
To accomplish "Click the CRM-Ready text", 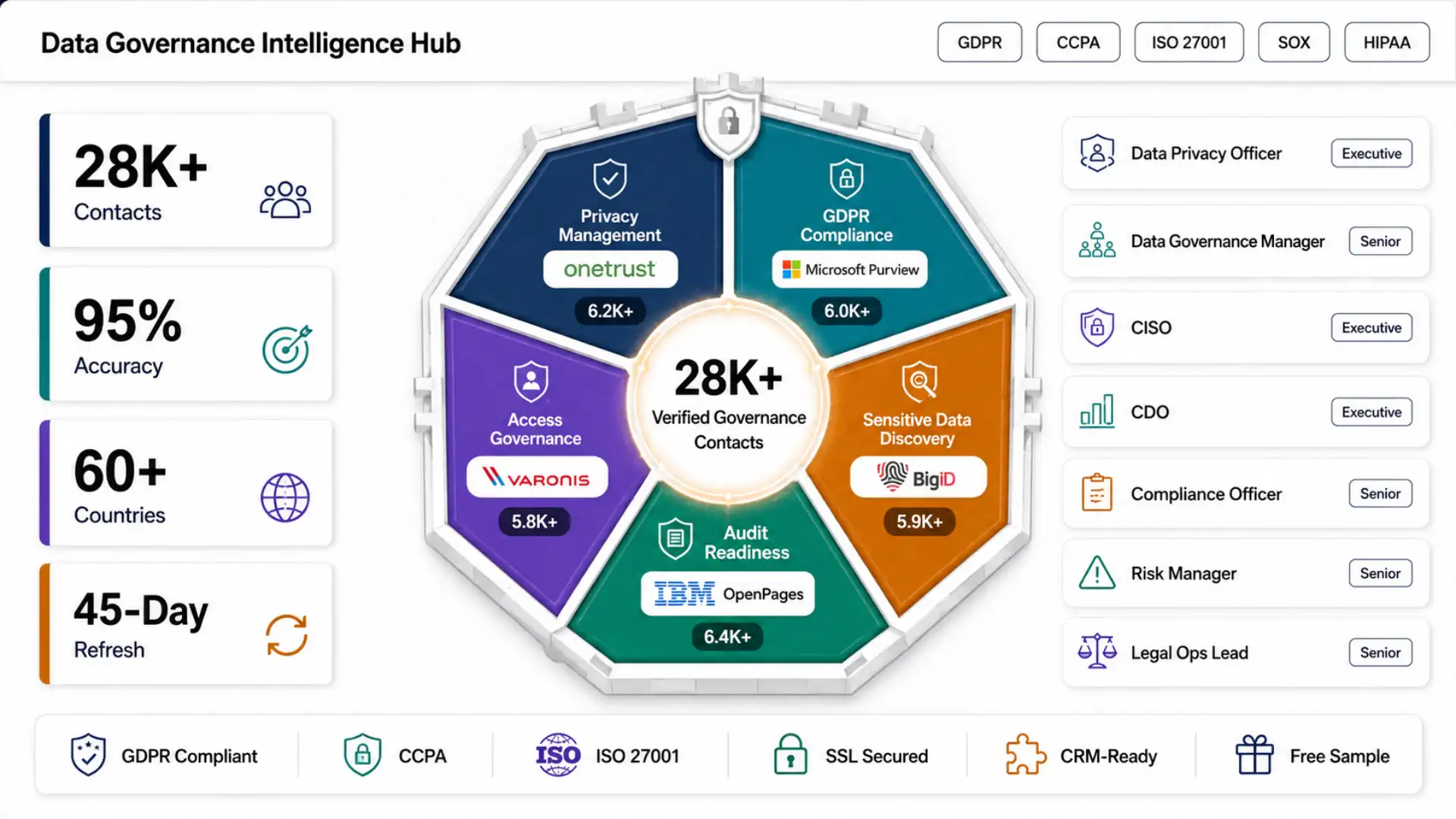I will point(1108,756).
